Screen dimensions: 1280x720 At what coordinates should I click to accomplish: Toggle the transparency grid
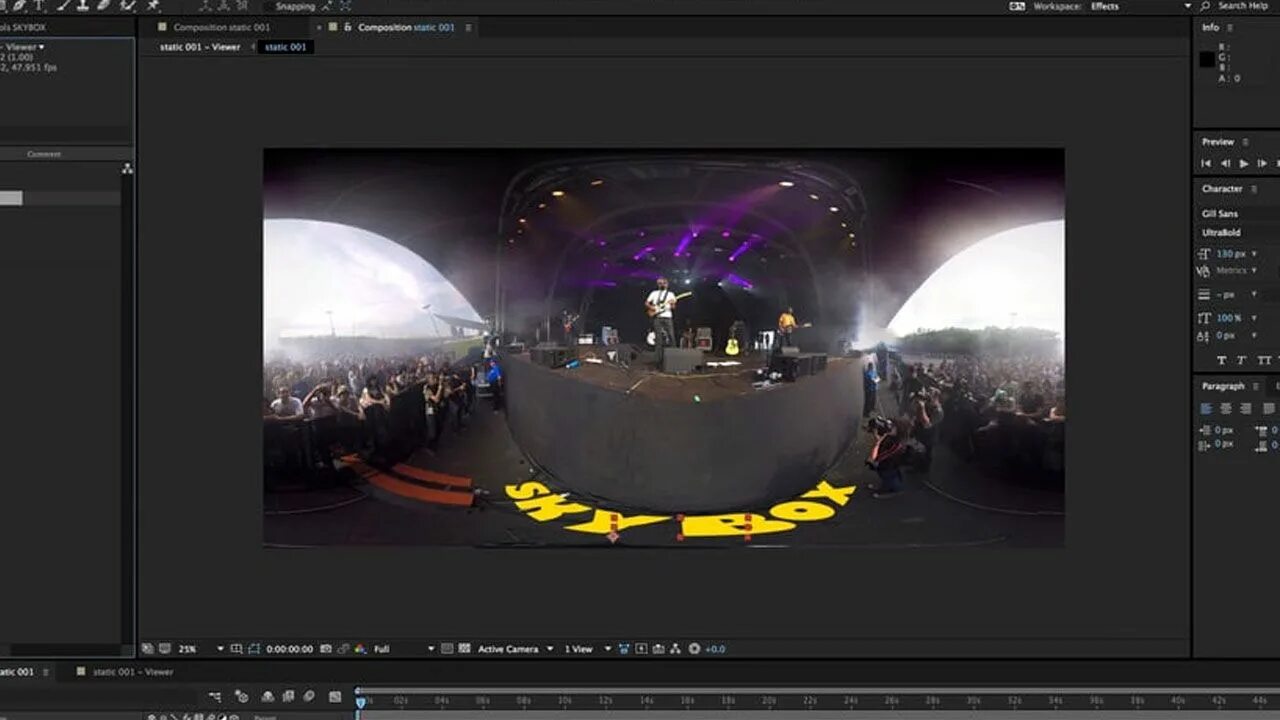point(465,649)
